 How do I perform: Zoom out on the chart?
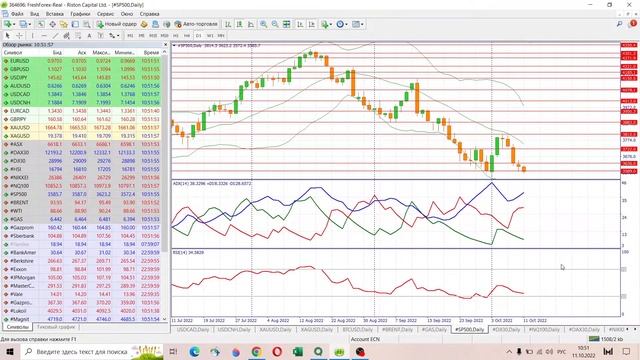pos(275,24)
